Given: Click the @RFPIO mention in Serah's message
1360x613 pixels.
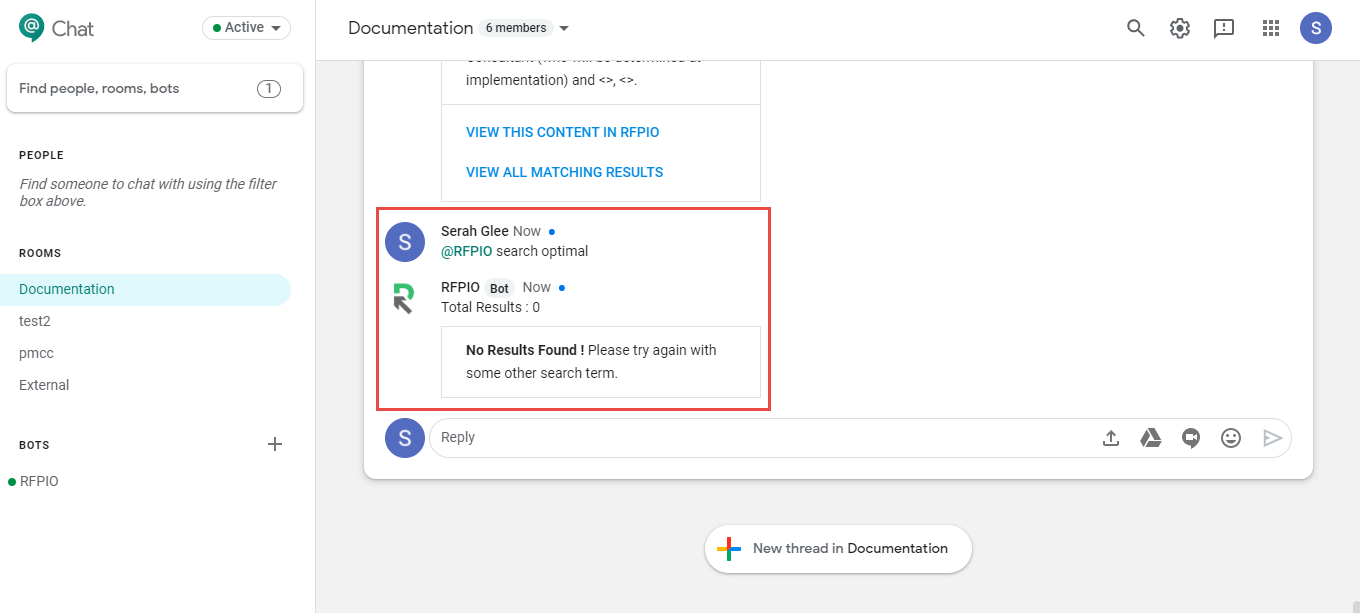Looking at the screenshot, I should click(467, 251).
